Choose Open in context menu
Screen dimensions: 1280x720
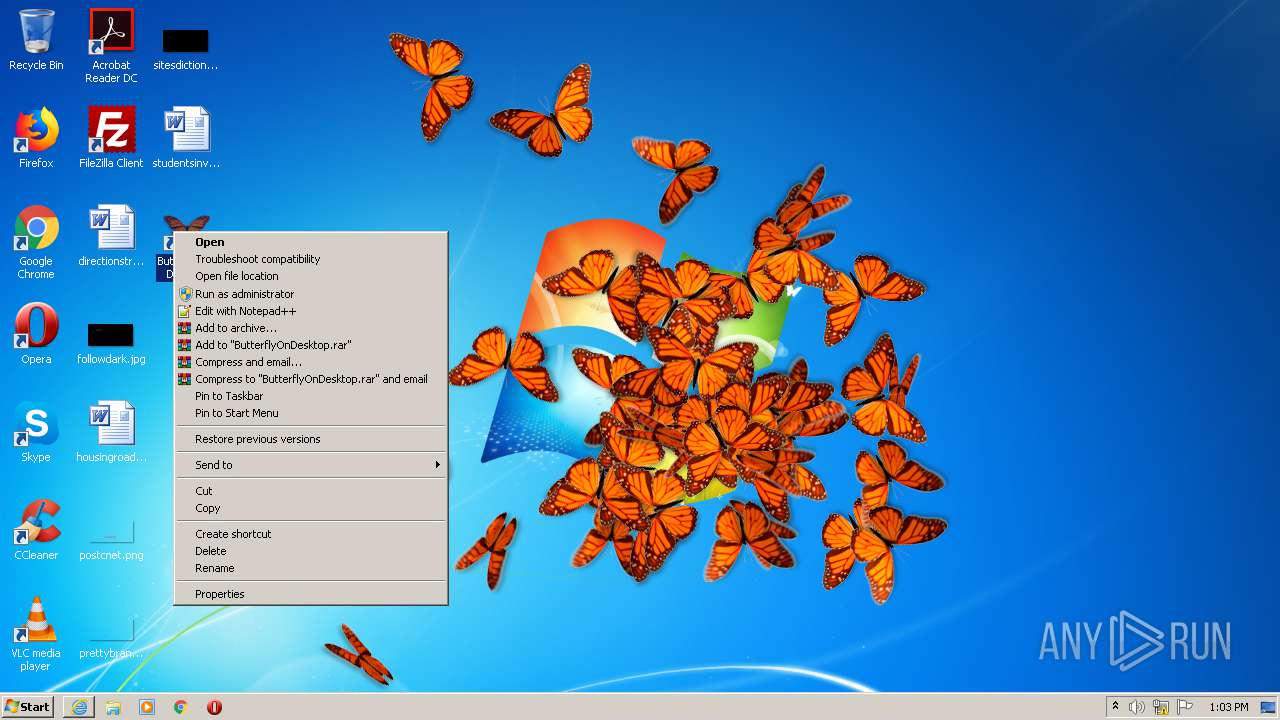311,242
